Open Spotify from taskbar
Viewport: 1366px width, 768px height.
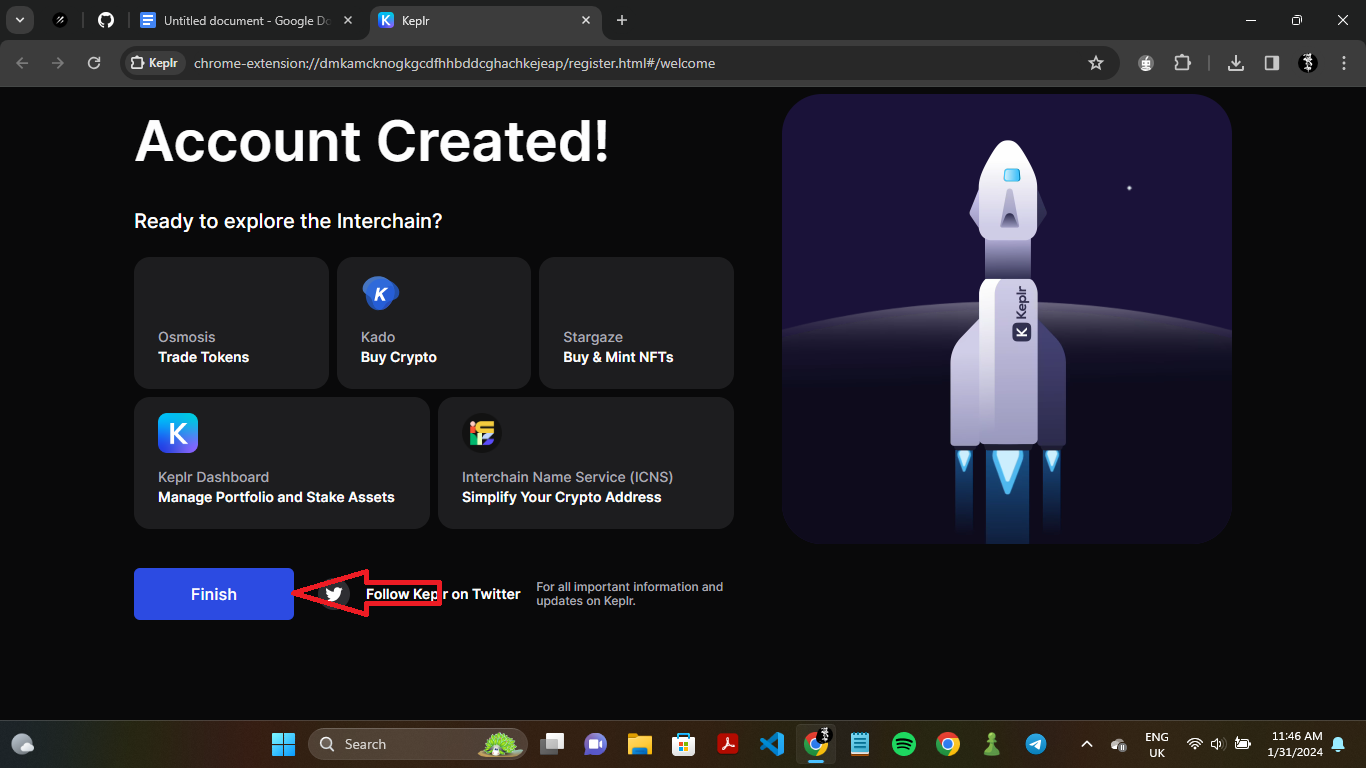click(x=904, y=744)
